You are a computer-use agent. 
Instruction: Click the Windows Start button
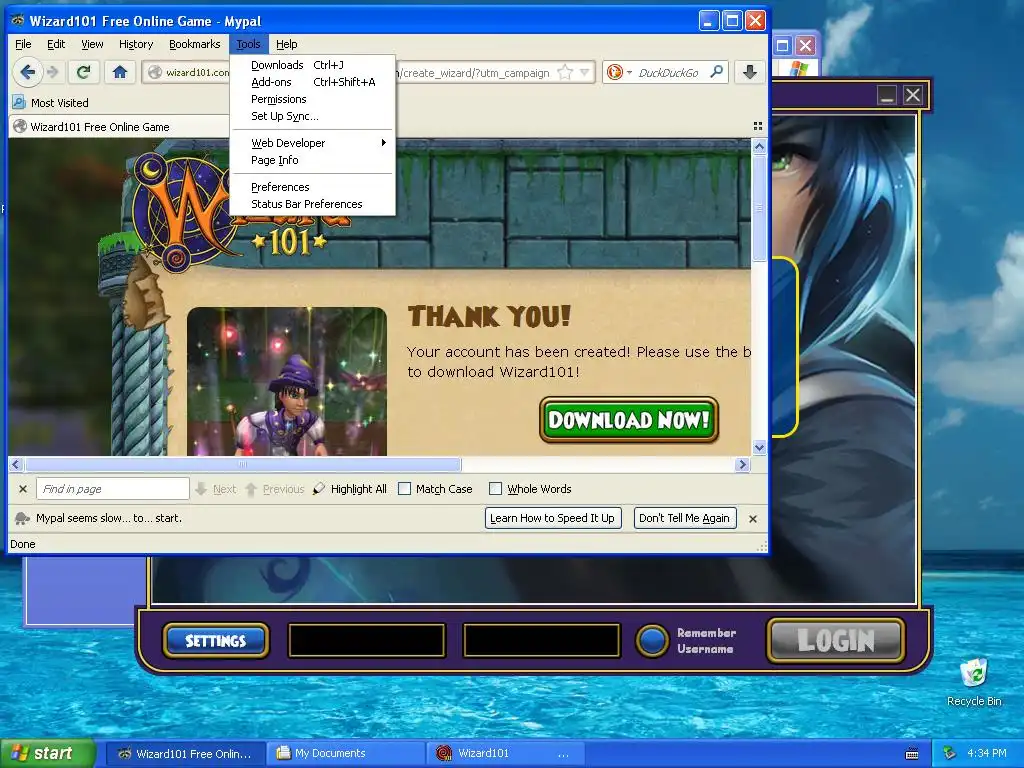[48, 754]
